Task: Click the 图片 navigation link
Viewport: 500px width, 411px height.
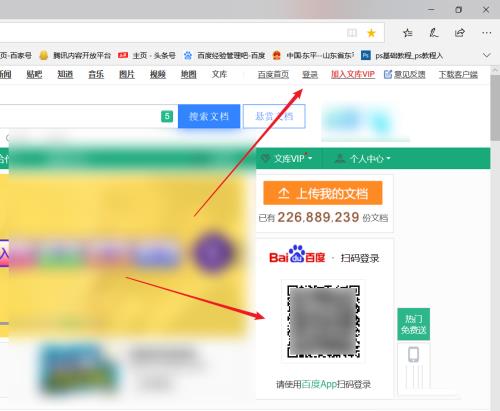Action: click(127, 74)
